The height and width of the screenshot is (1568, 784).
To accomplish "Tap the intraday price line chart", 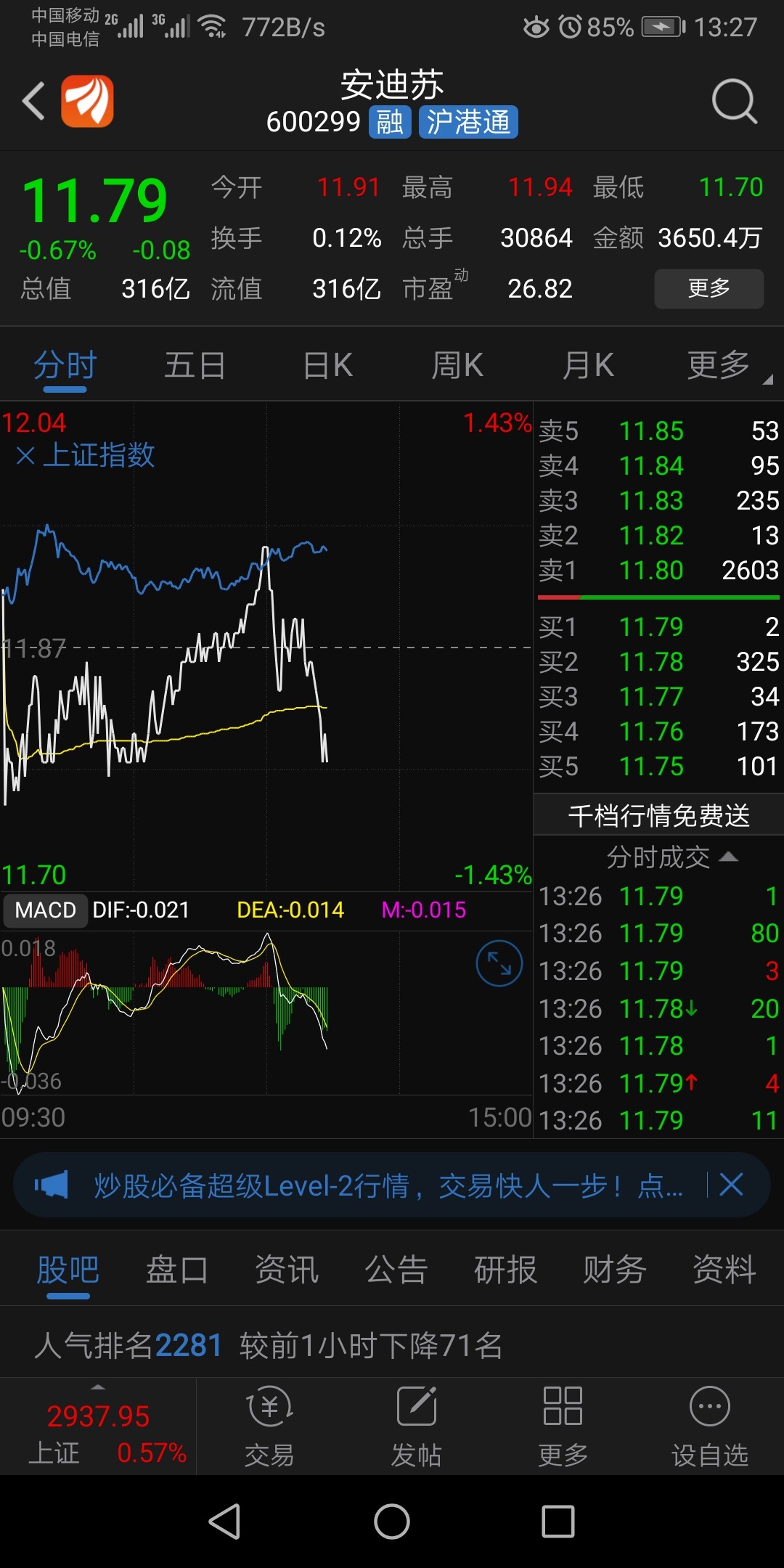I will pos(266,646).
